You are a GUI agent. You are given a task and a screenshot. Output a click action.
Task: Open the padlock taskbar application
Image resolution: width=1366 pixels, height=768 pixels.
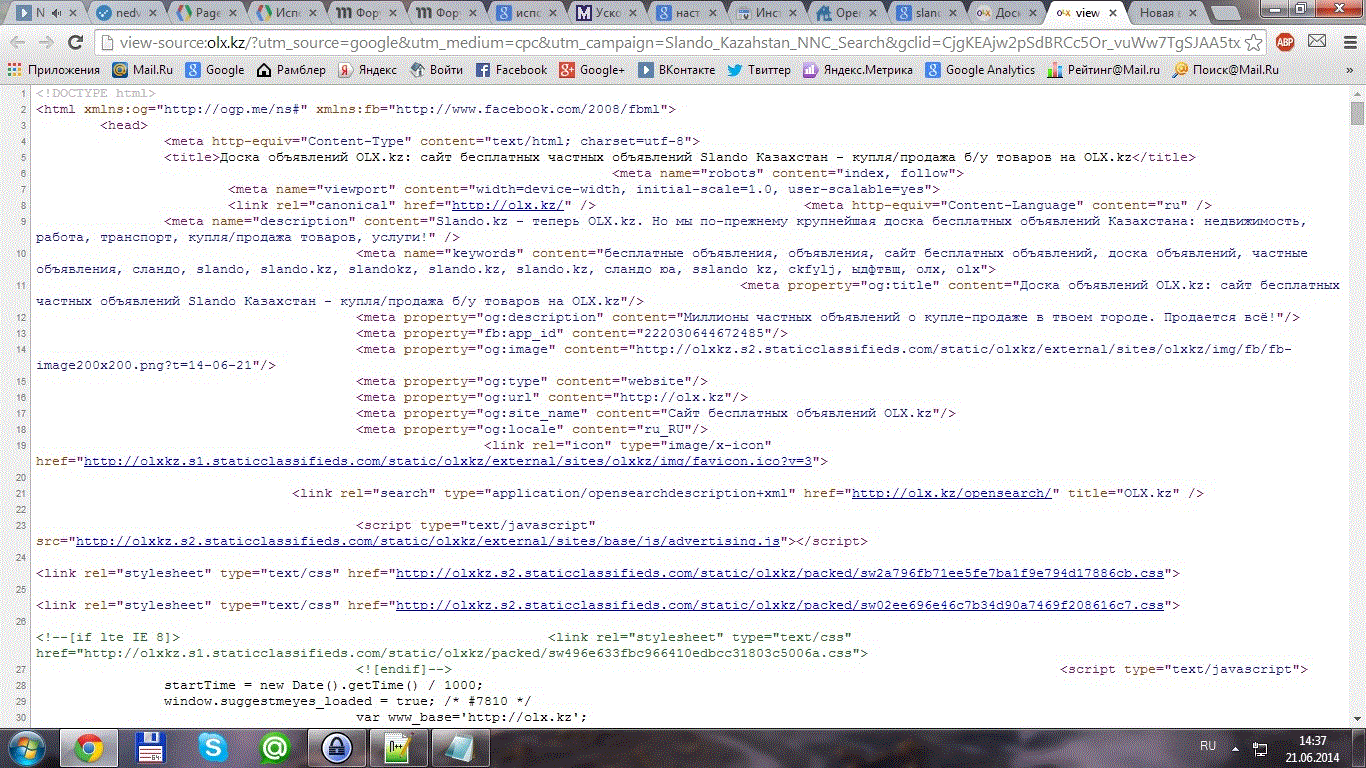point(336,748)
